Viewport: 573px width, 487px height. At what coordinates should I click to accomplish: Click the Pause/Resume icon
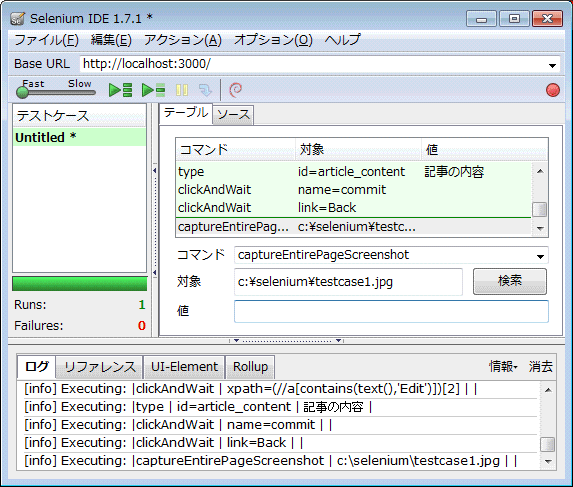tap(182, 90)
